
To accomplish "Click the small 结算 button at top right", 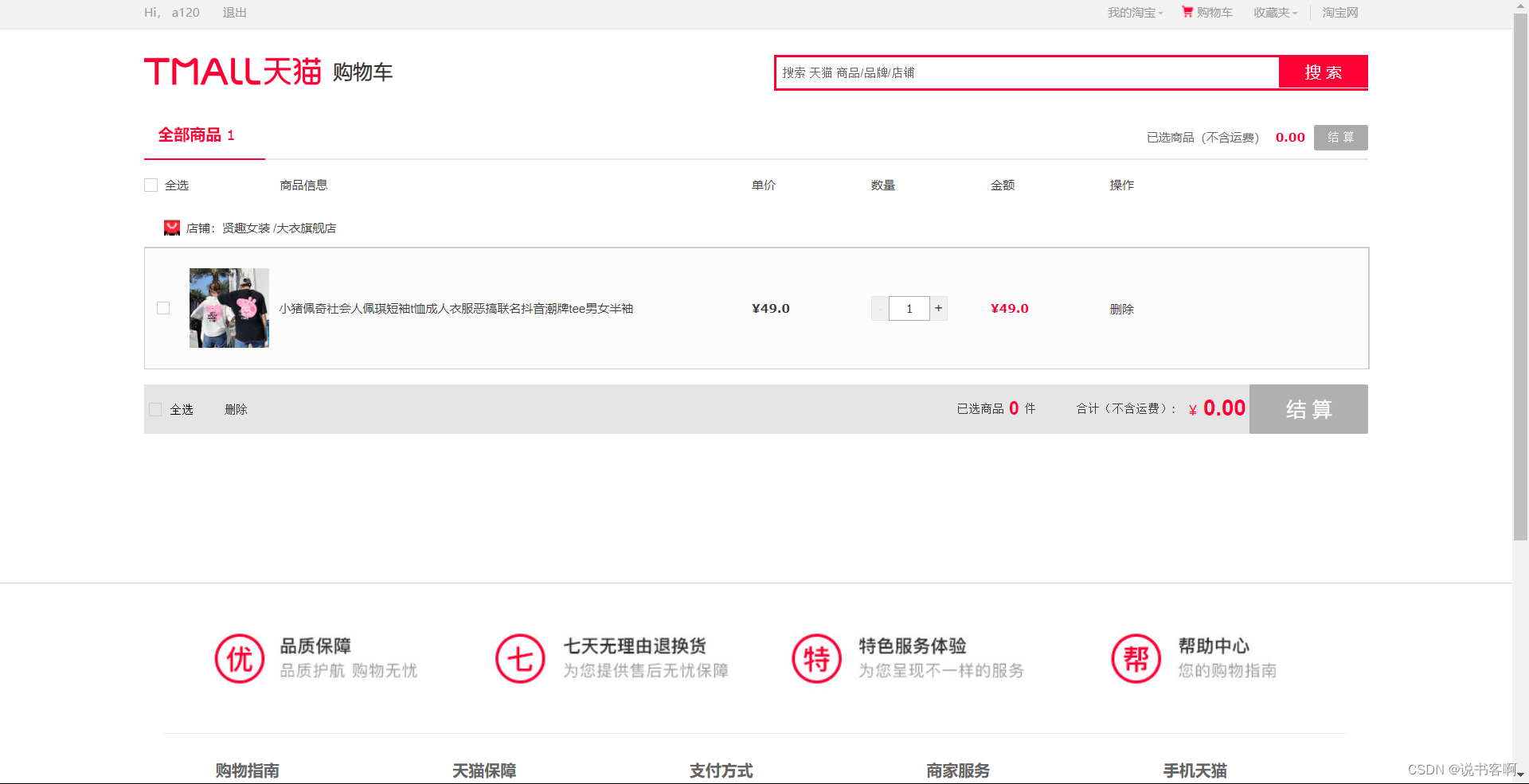I will (x=1341, y=137).
